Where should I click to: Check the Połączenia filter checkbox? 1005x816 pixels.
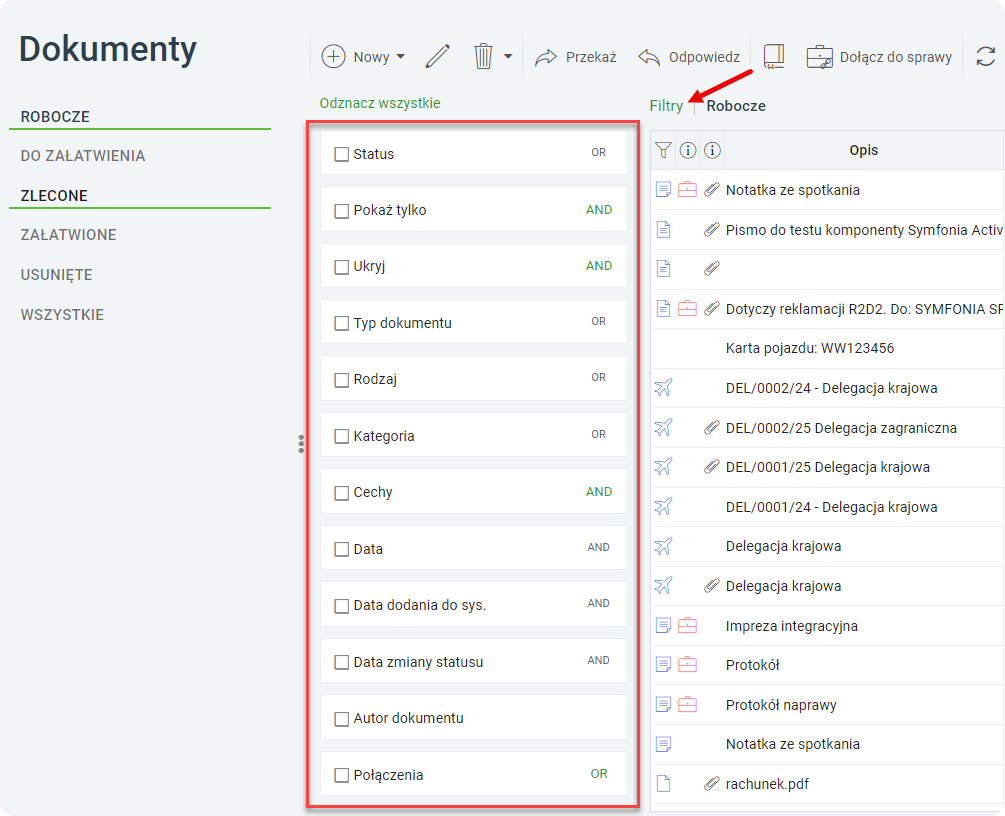pyautogui.click(x=342, y=775)
